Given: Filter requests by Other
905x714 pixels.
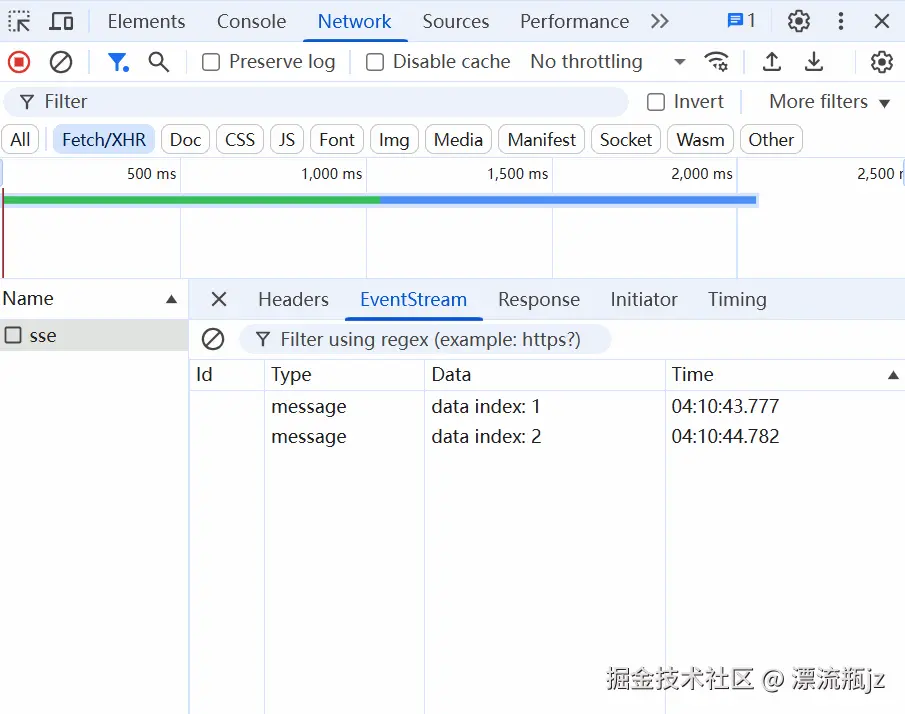Looking at the screenshot, I should [771, 140].
